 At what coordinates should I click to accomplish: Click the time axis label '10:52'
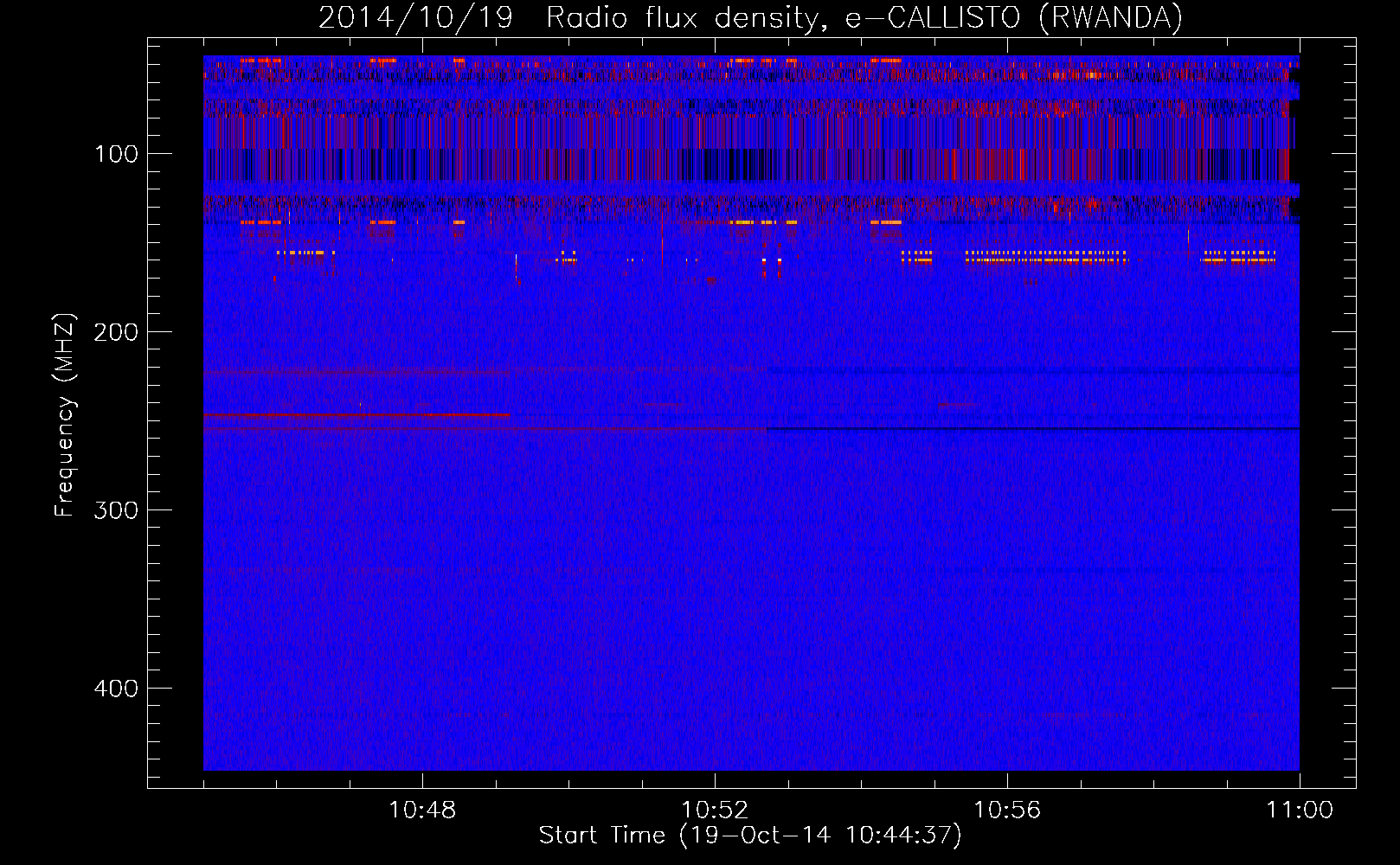pyautogui.click(x=715, y=810)
